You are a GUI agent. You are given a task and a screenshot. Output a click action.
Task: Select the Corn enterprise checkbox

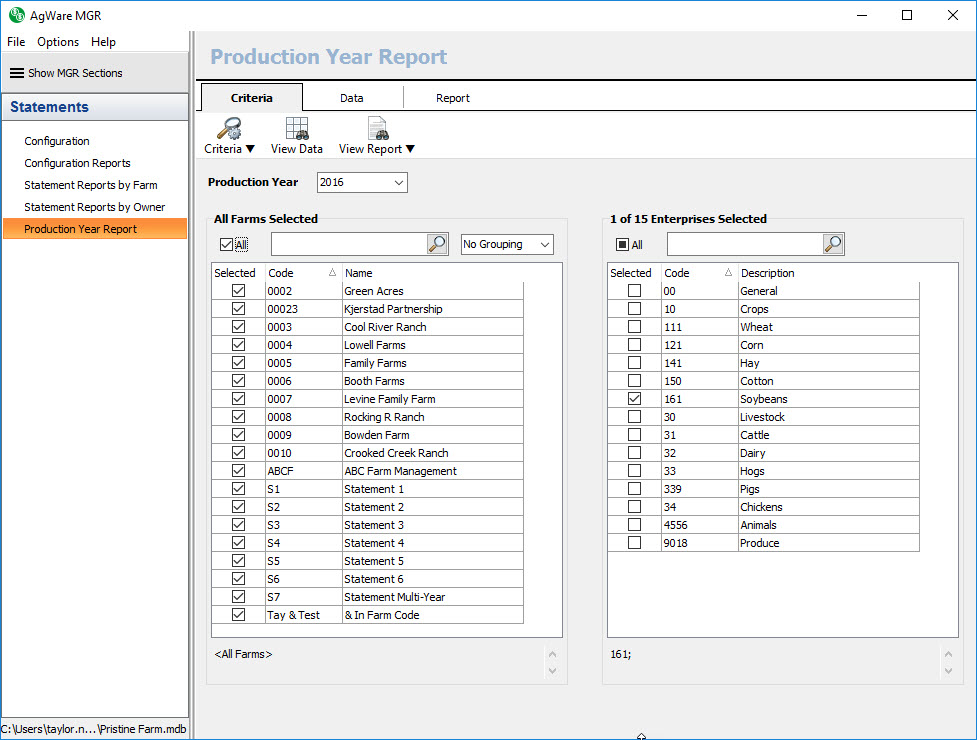[x=634, y=345]
